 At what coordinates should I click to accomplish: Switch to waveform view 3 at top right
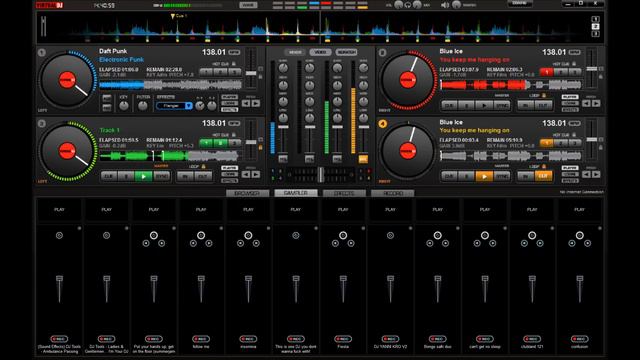[596, 33]
